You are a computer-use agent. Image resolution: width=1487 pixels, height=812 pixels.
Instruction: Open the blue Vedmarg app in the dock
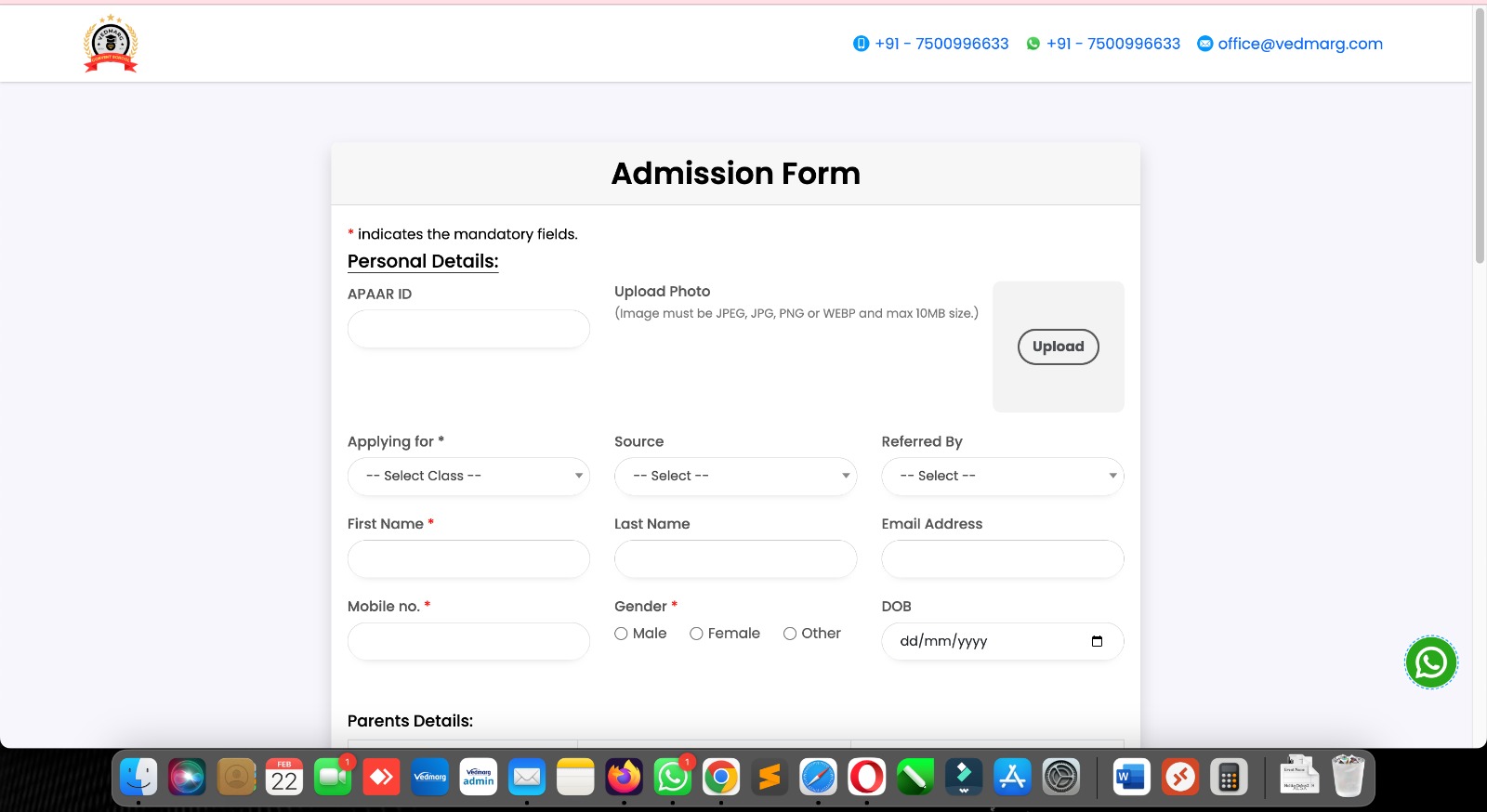pos(429,777)
